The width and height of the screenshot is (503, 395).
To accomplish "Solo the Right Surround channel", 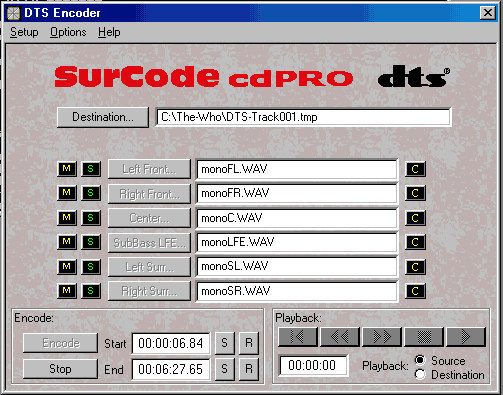I will pyautogui.click(x=91, y=291).
